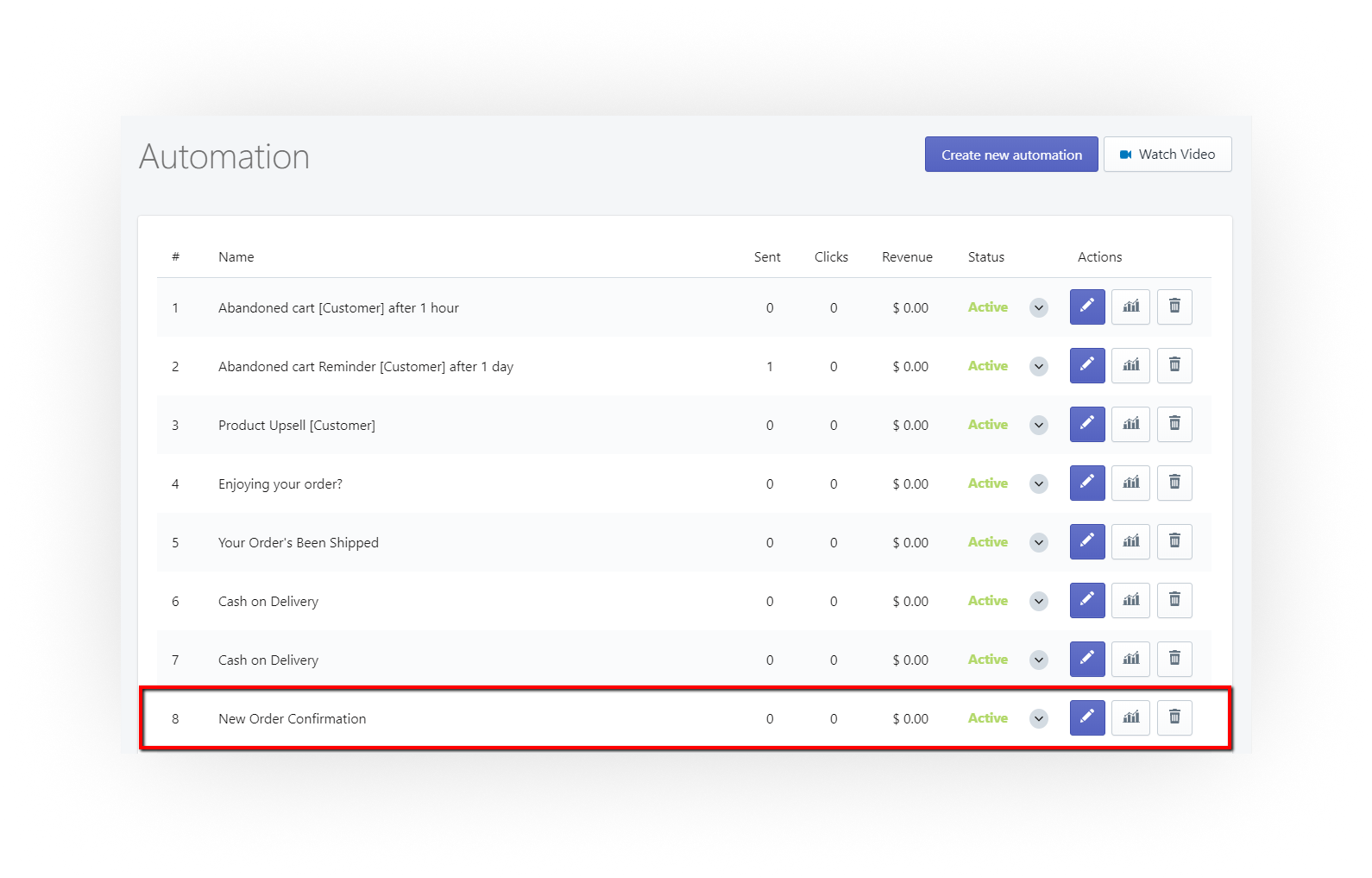This screenshot has height=878, width=1372.
Task: Expand status chevron for row 7 Cash on Delivery
Action: click(x=1039, y=660)
